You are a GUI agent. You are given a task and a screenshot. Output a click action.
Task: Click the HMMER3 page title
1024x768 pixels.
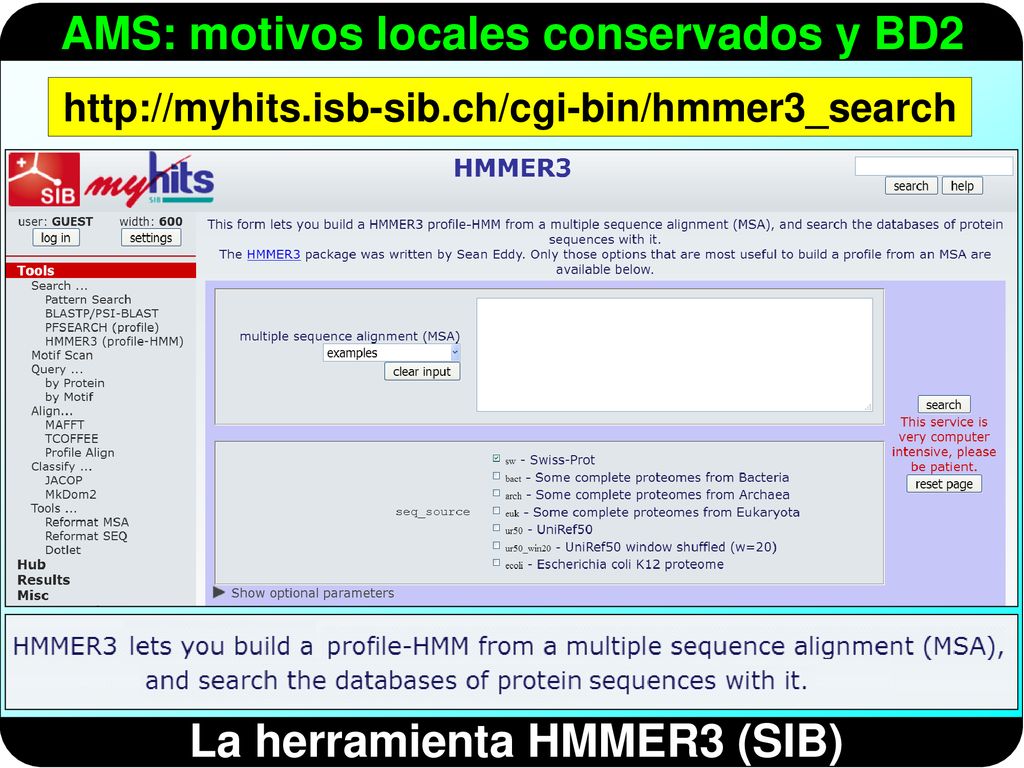coord(513,168)
